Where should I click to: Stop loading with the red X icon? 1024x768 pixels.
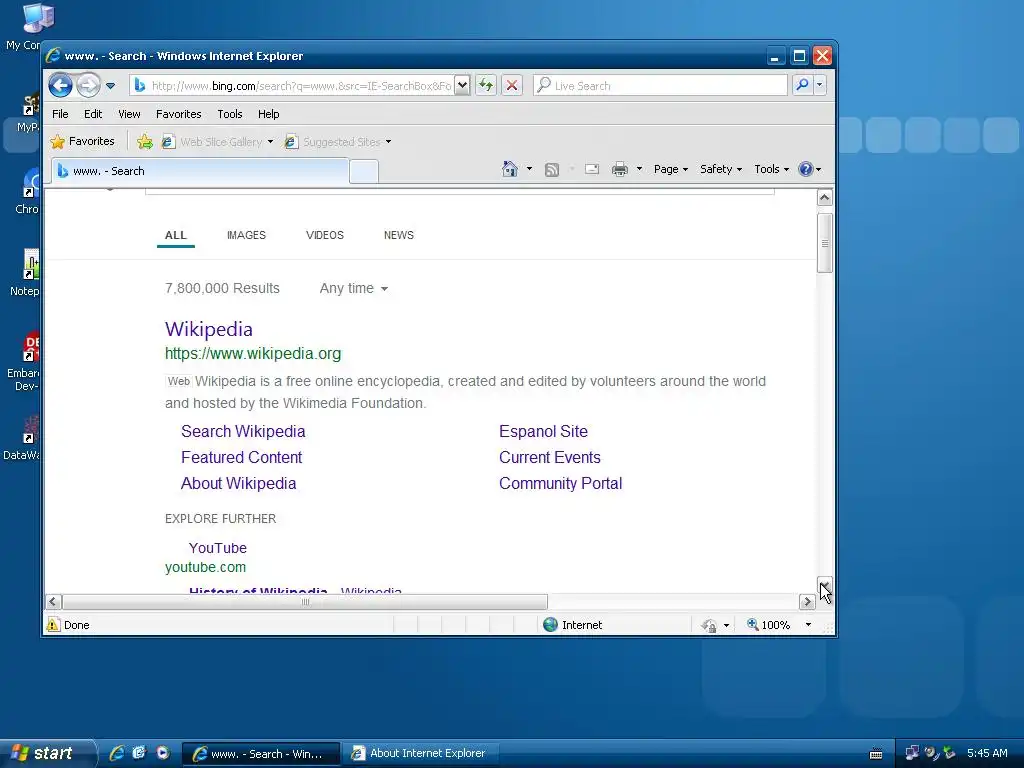[x=512, y=86]
